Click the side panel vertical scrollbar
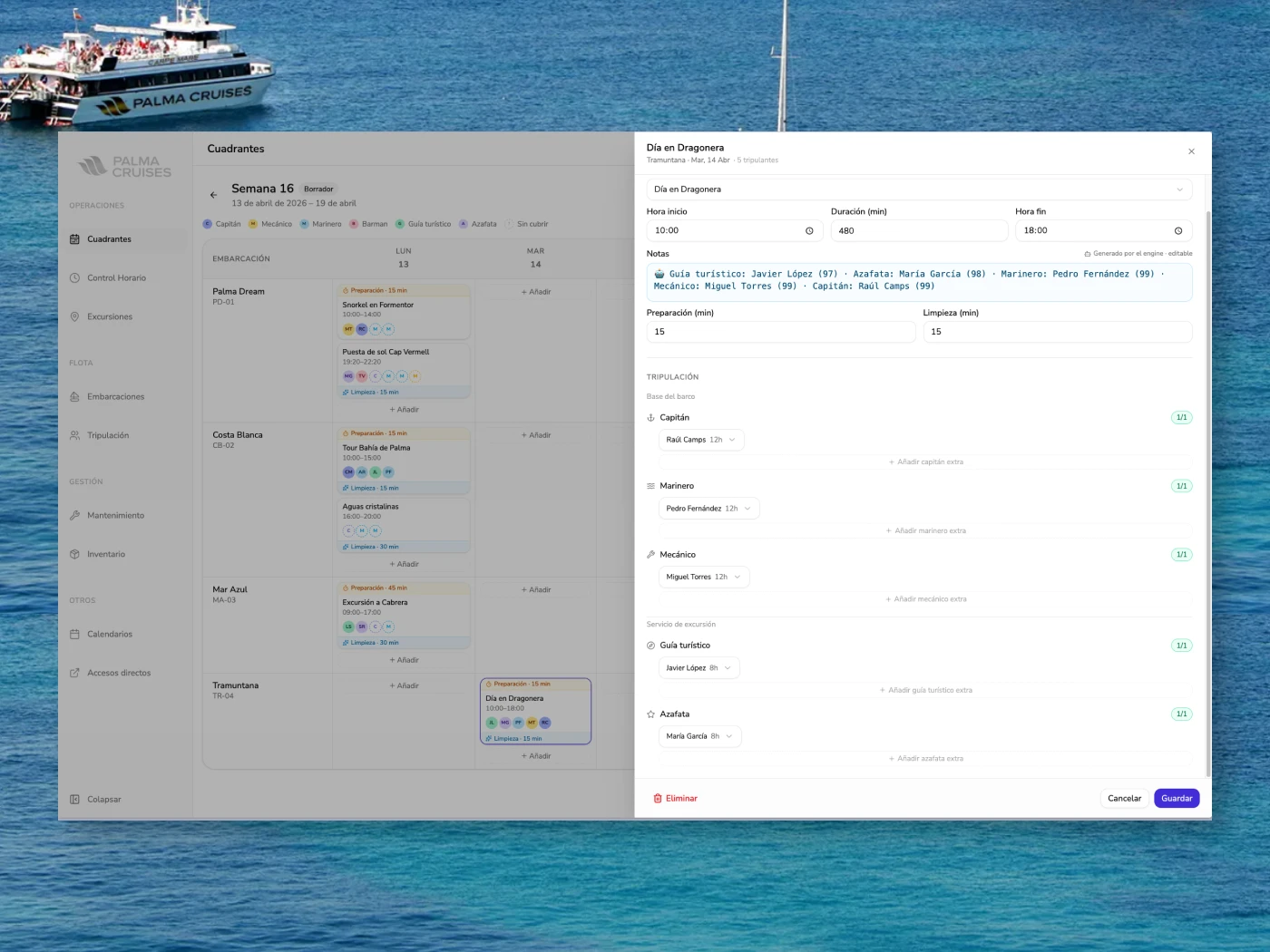The image size is (1270, 952). pos(1207,494)
